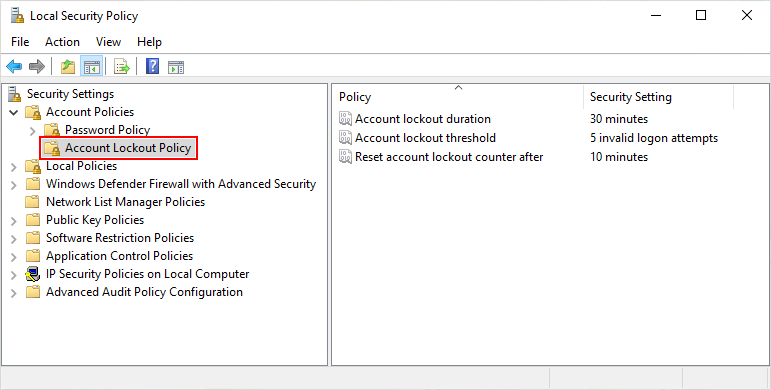Select the Account lockout duration policy name
The image size is (771, 390).
(x=423, y=119)
